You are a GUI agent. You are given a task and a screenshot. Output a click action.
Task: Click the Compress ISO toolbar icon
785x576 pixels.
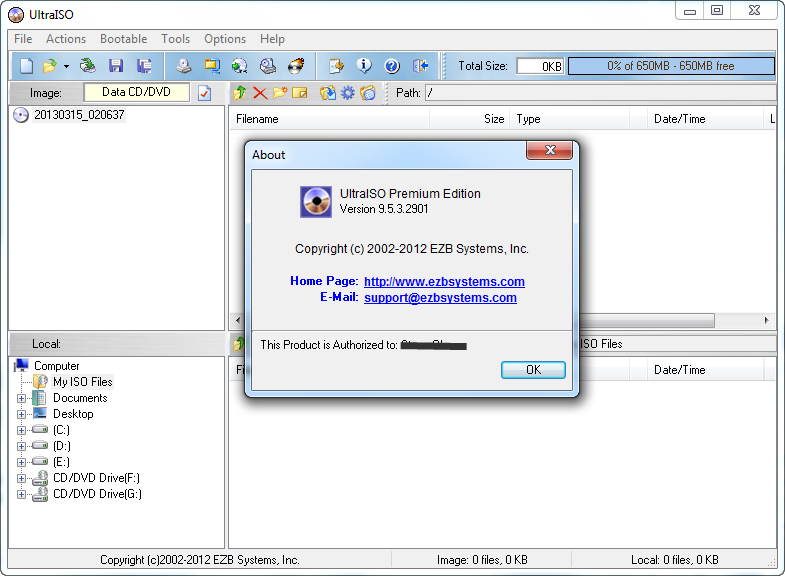click(212, 66)
